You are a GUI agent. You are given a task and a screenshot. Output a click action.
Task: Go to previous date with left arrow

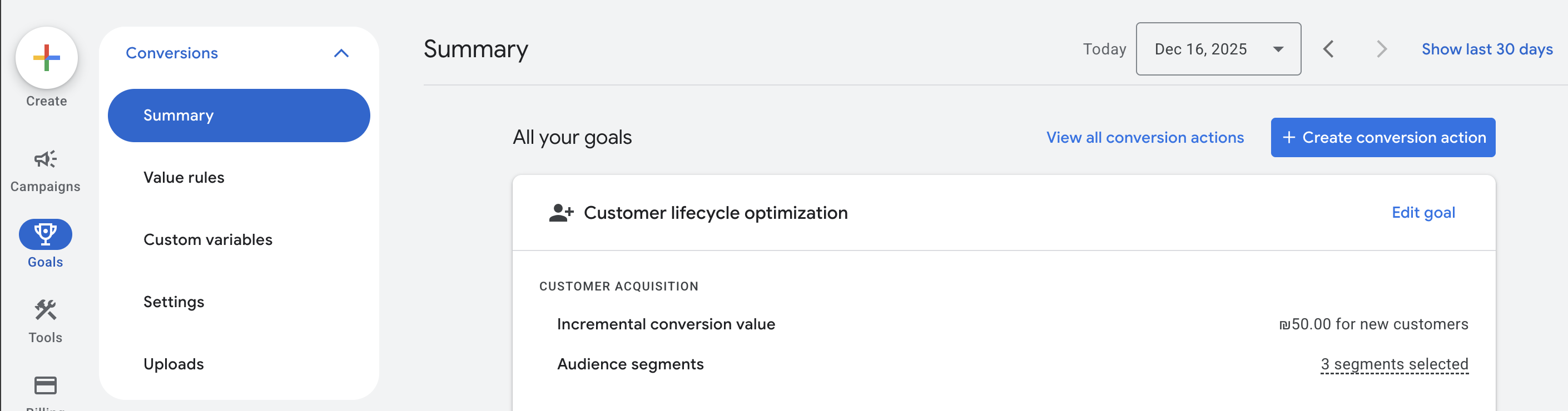point(1328,49)
